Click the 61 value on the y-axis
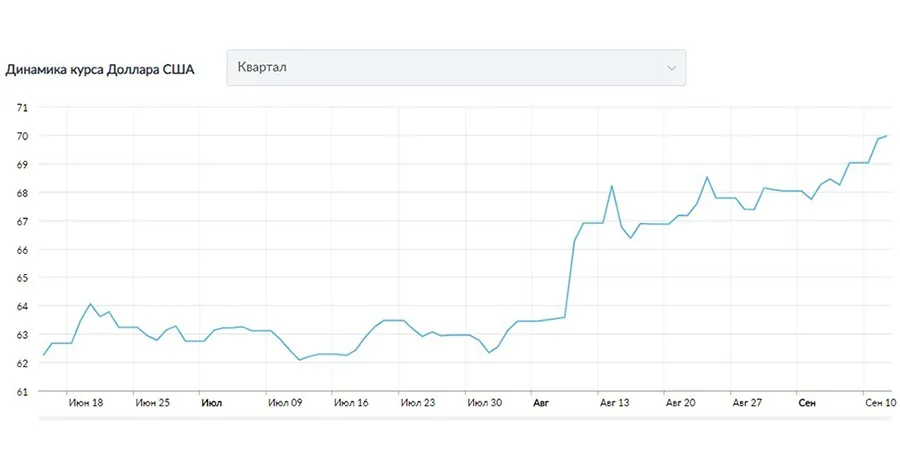The image size is (900, 450). click(22, 392)
